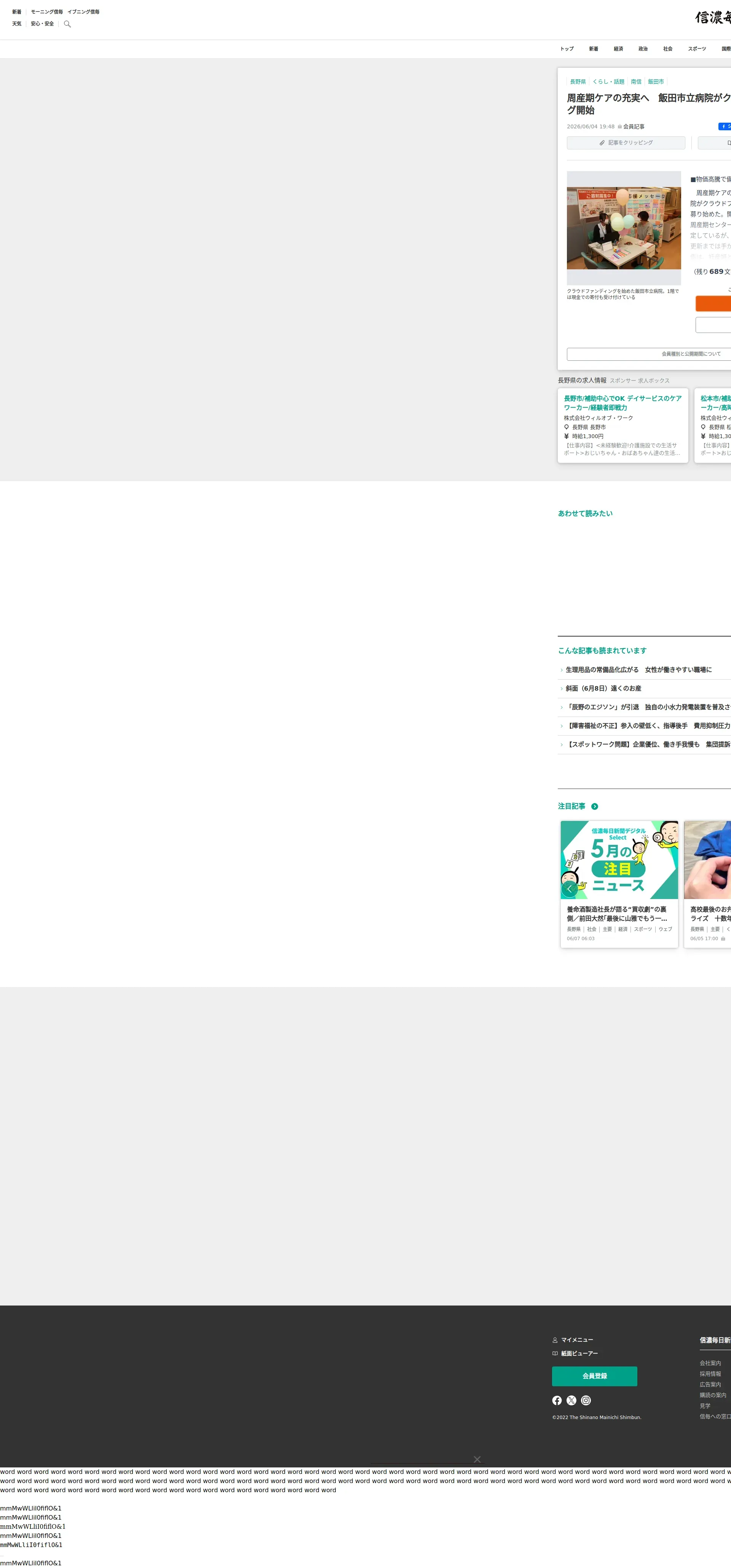This screenshot has height=1568, width=731.
Task: Open the 養命酒製造社長が語る article title
Action: [617, 914]
